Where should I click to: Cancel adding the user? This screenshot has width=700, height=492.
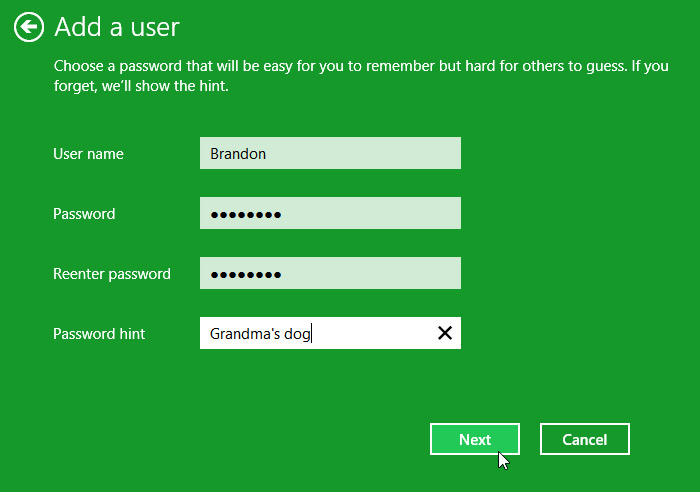584,439
